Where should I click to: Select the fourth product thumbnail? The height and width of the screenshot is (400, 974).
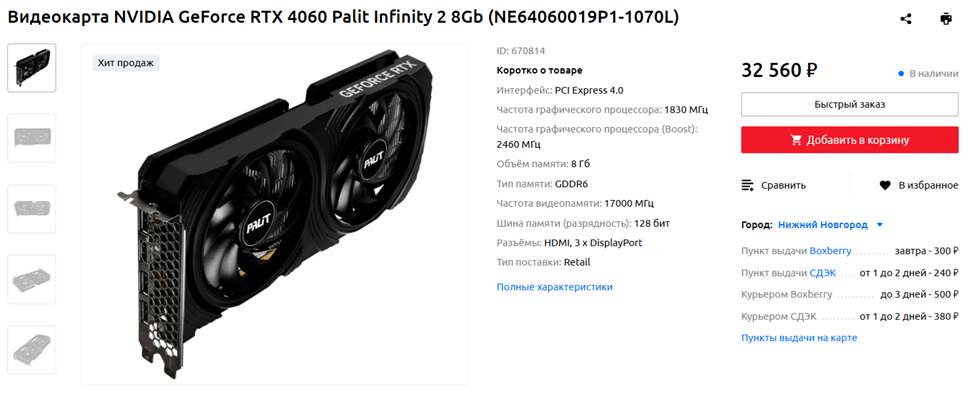(x=32, y=279)
